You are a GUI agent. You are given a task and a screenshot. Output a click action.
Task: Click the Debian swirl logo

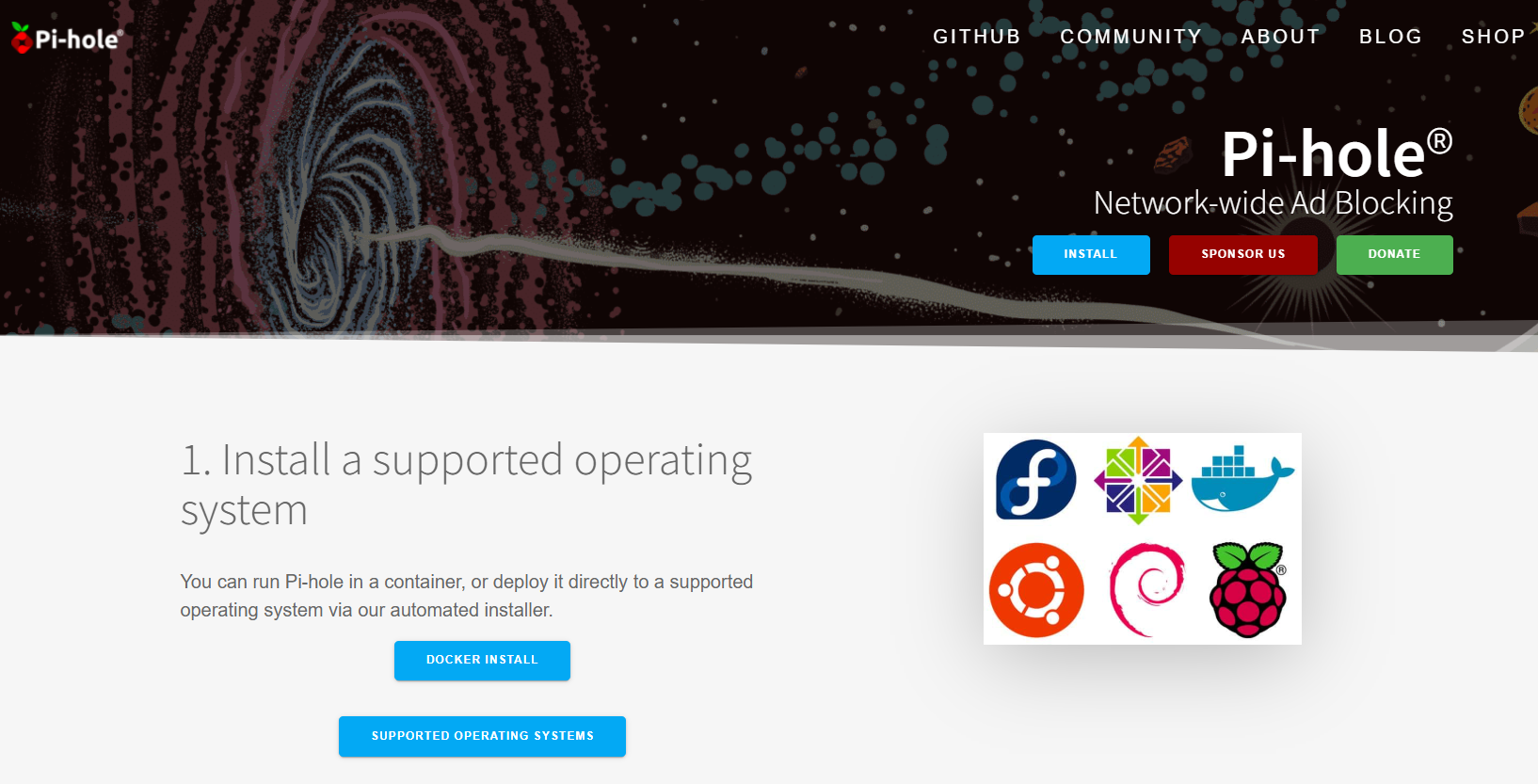tap(1146, 589)
